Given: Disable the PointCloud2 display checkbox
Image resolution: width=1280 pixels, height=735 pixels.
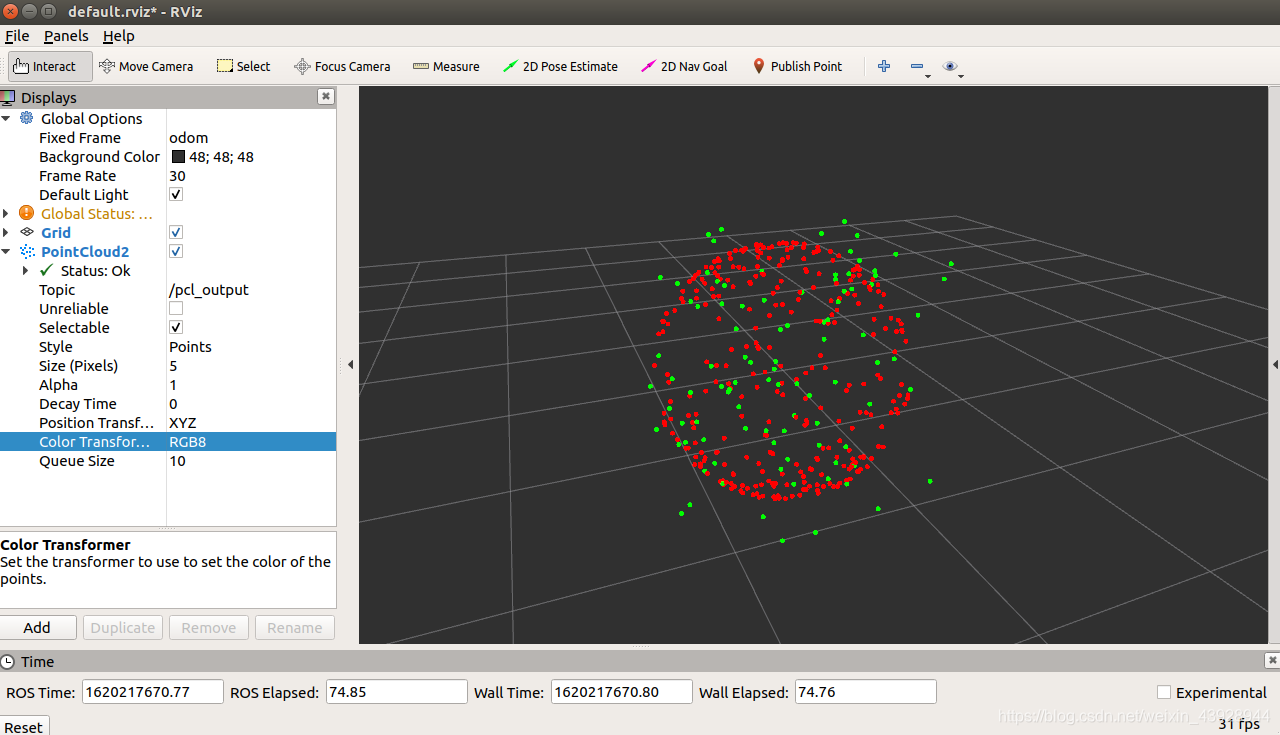Looking at the screenshot, I should [x=176, y=251].
